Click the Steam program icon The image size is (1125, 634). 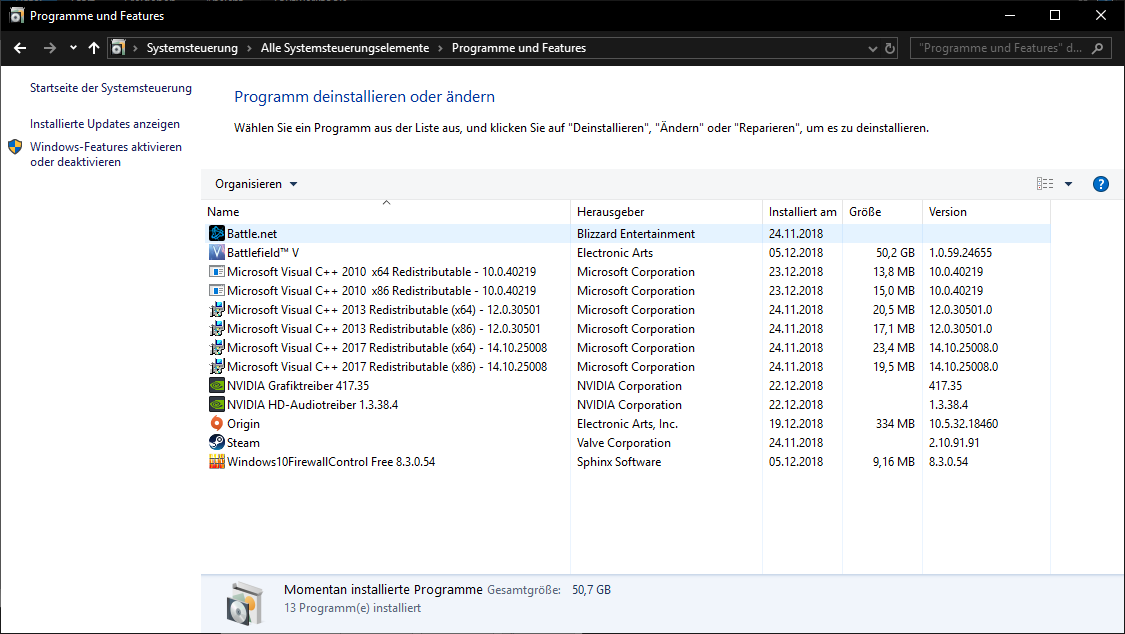click(217, 443)
